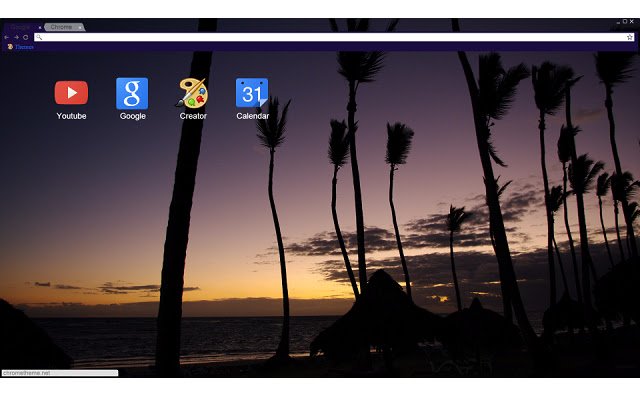Click the Themes bookmark favicon
This screenshot has height=400, width=640.
[10, 47]
